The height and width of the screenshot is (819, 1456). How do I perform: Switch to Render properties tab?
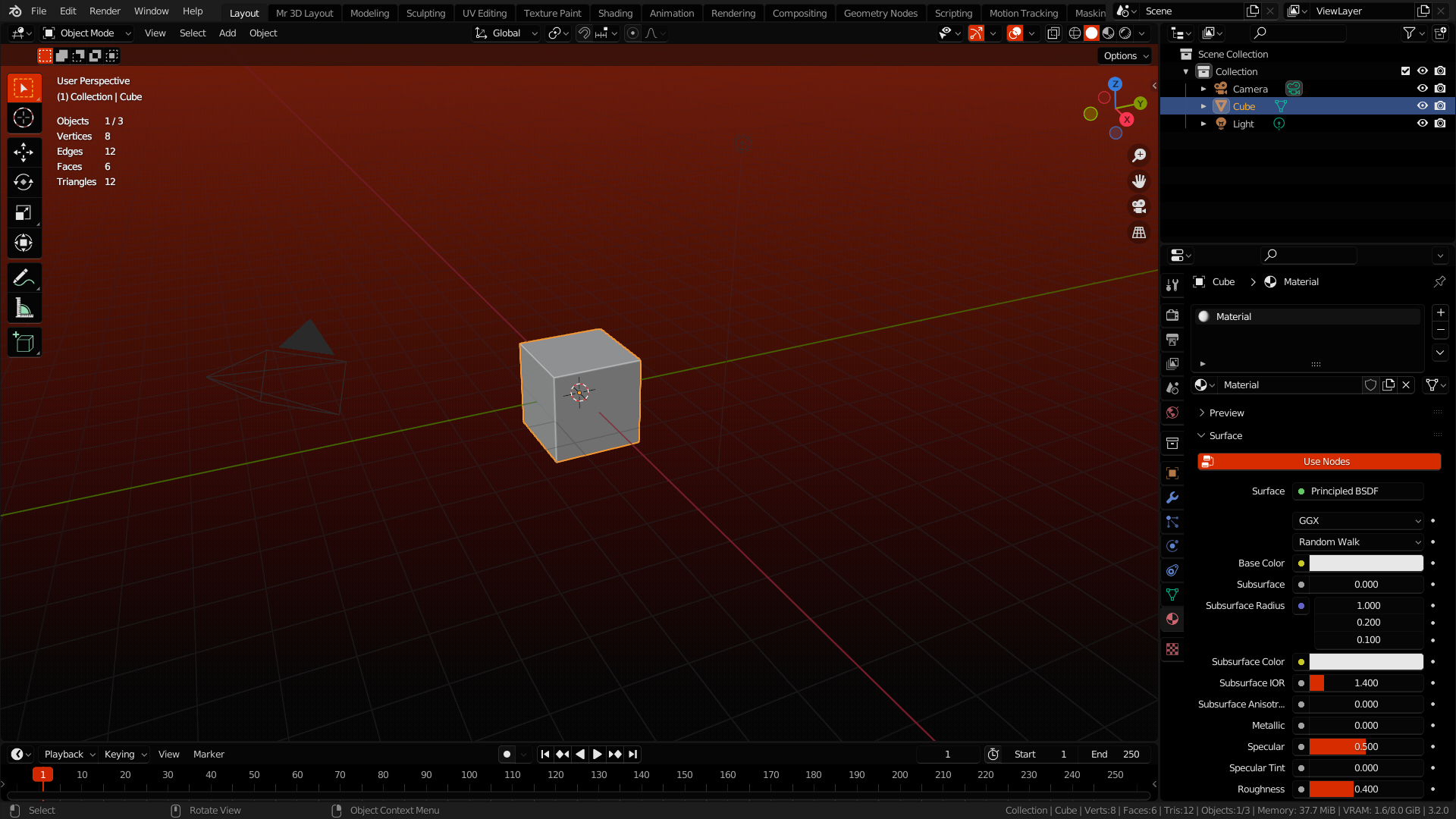tap(1172, 315)
